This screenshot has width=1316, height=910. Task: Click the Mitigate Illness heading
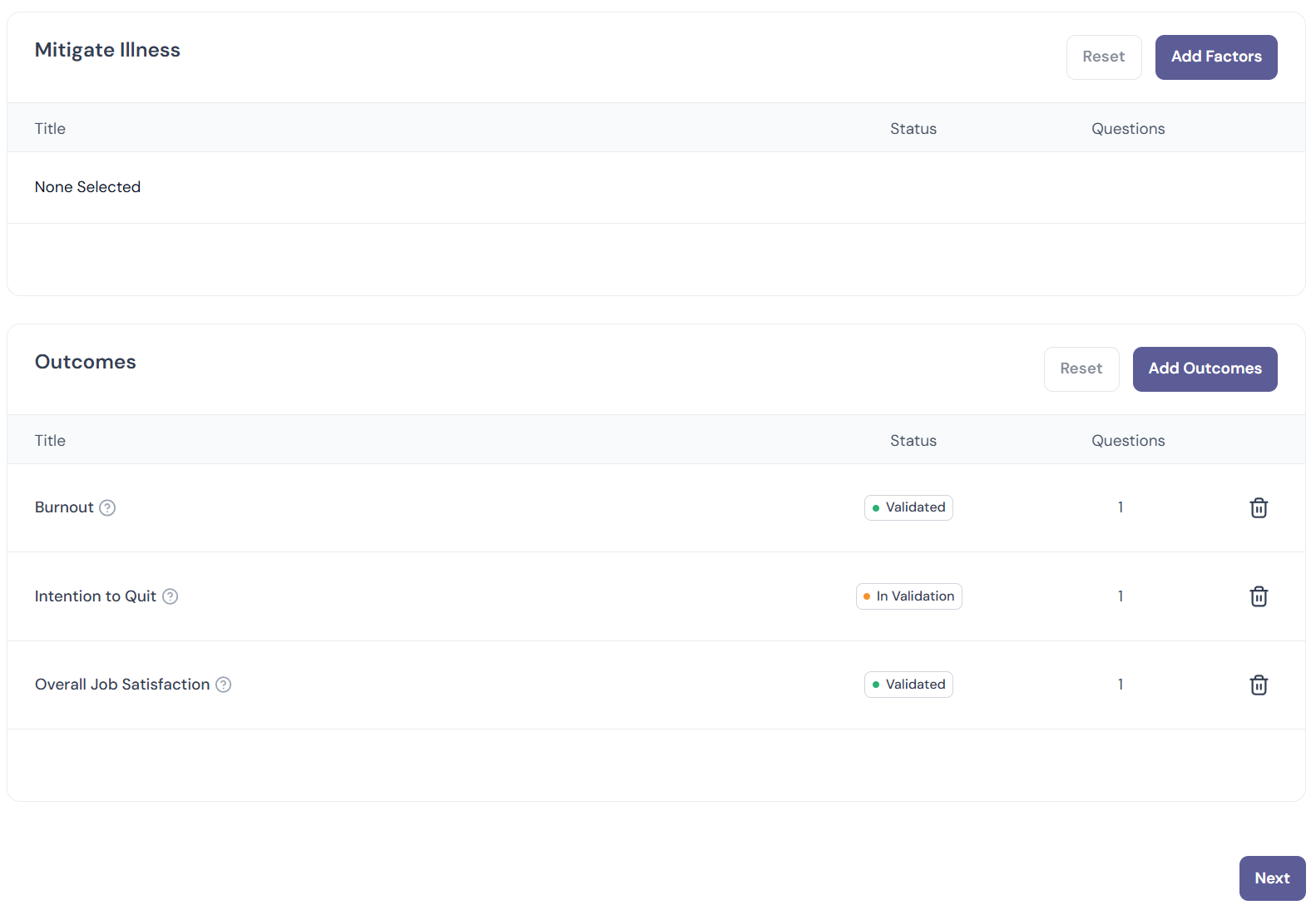pos(107,50)
